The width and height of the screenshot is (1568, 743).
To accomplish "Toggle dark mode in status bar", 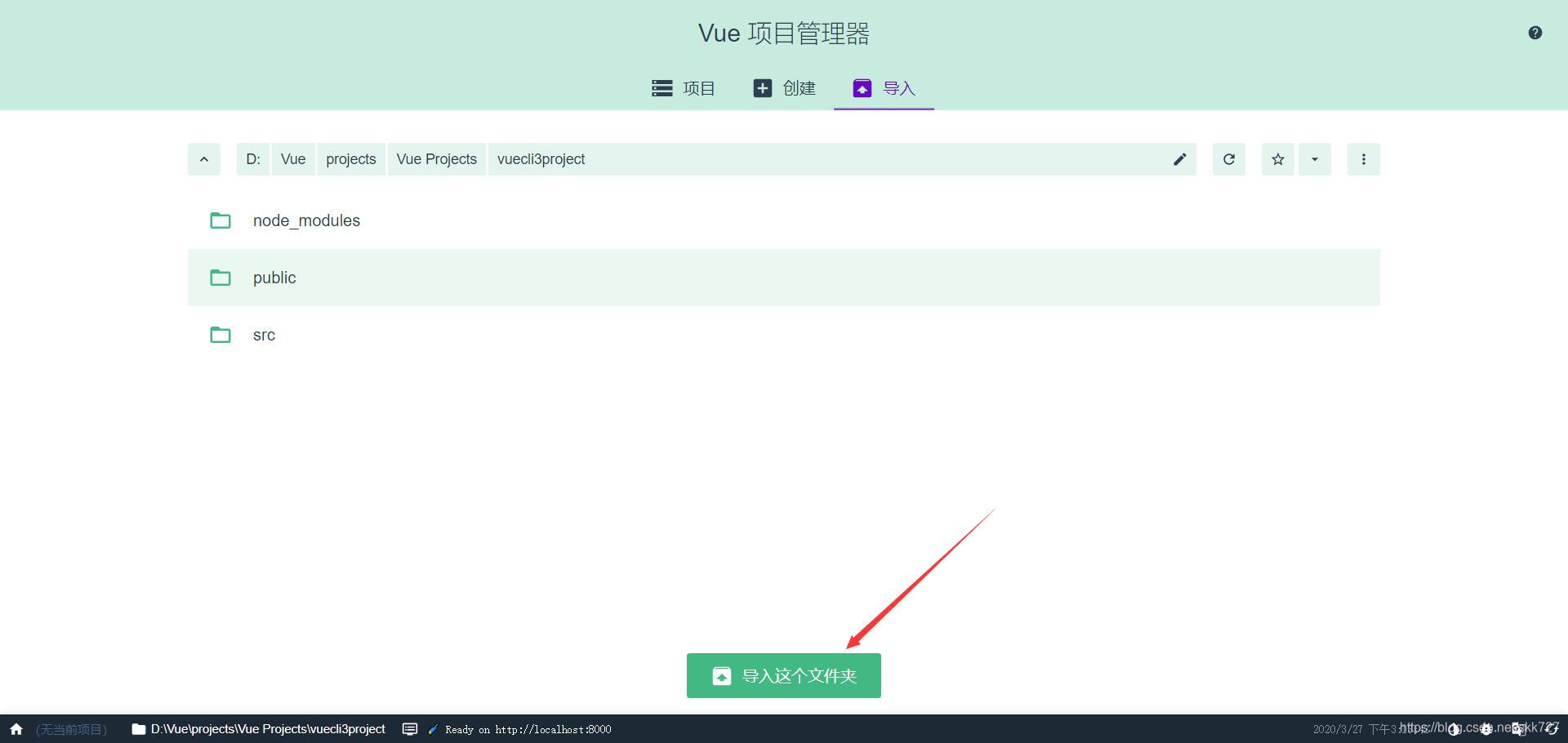I will [x=1454, y=729].
